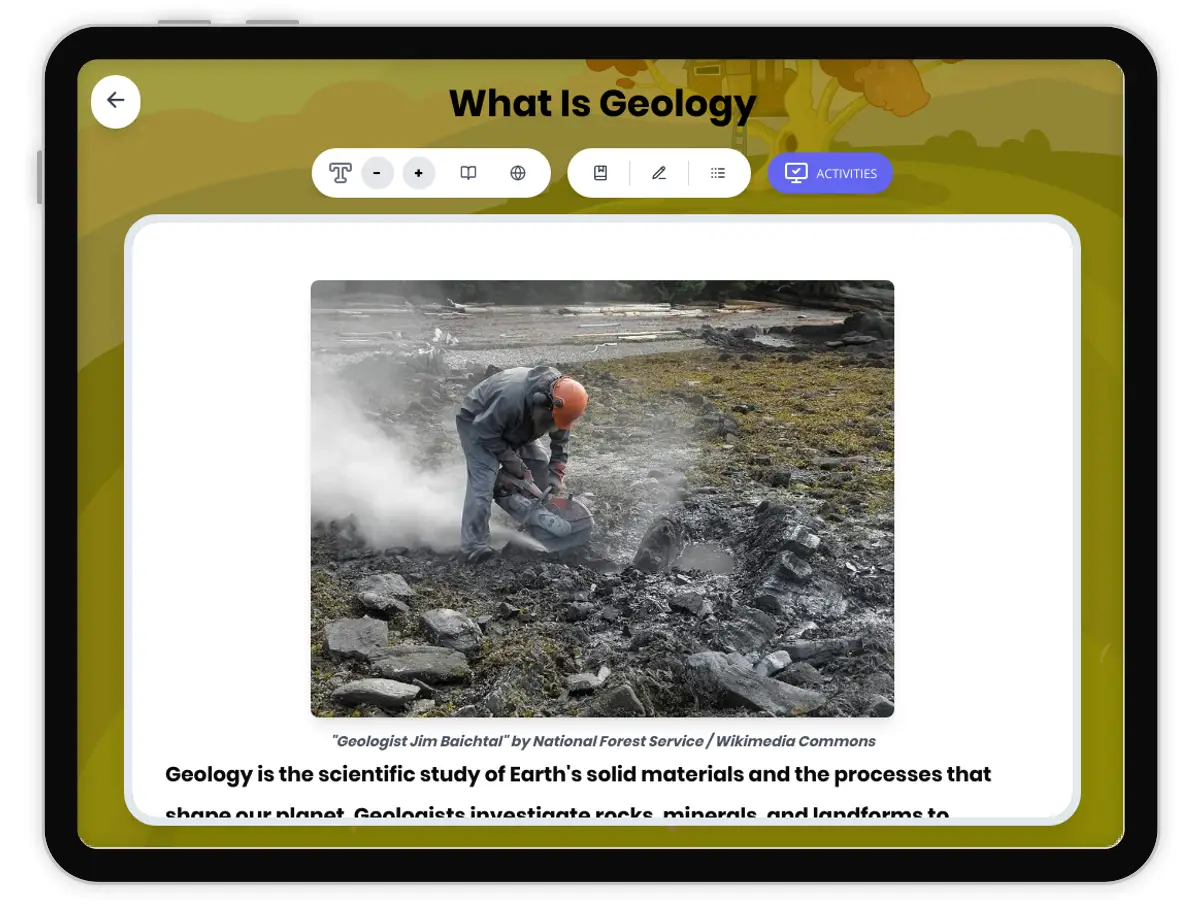Screen dimensions: 1200x906
Task: Click the orange helmet in the photo
Action: click(x=568, y=402)
